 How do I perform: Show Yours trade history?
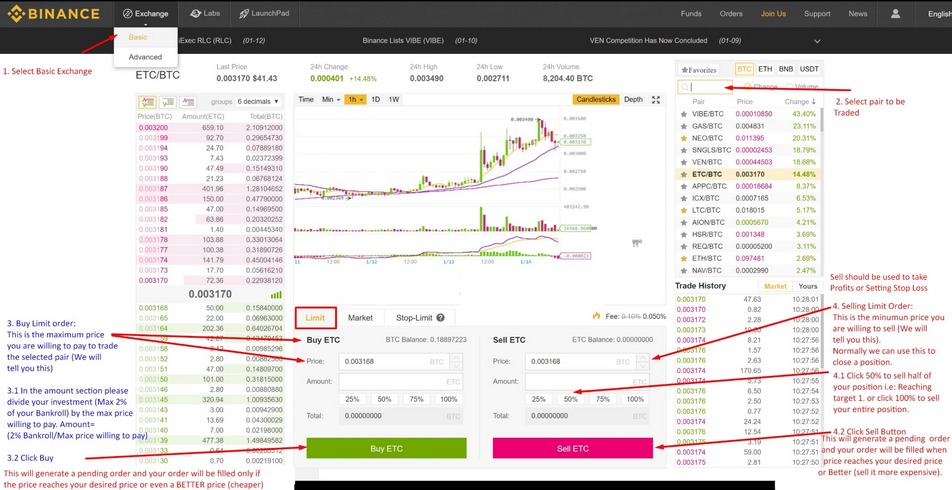pos(808,286)
